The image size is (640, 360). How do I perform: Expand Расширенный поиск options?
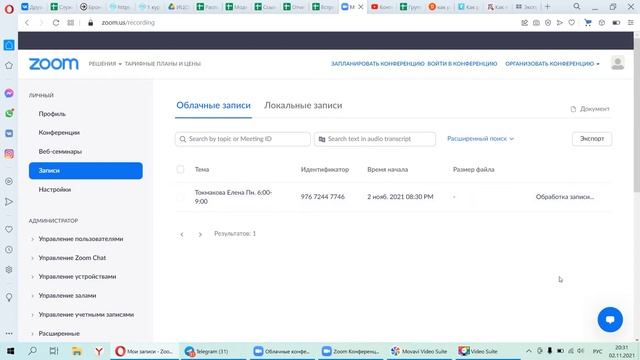(480, 139)
